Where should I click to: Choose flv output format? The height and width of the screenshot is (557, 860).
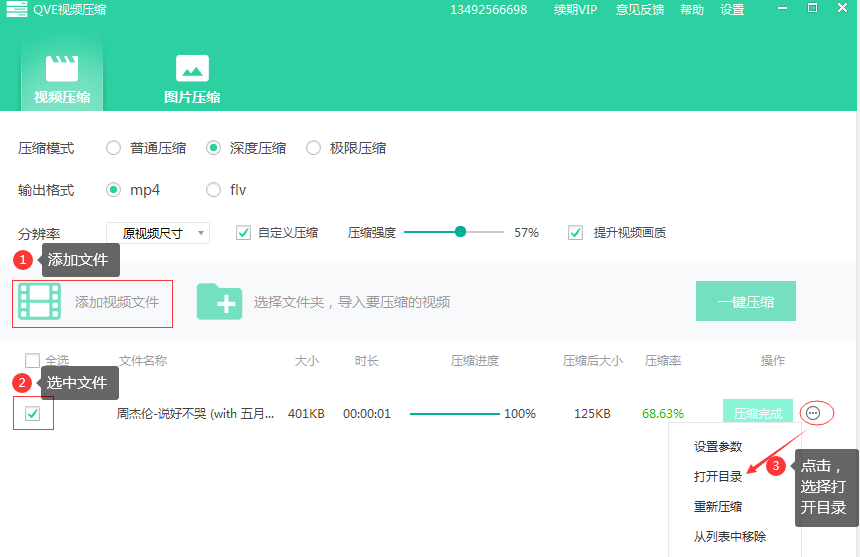coord(213,190)
